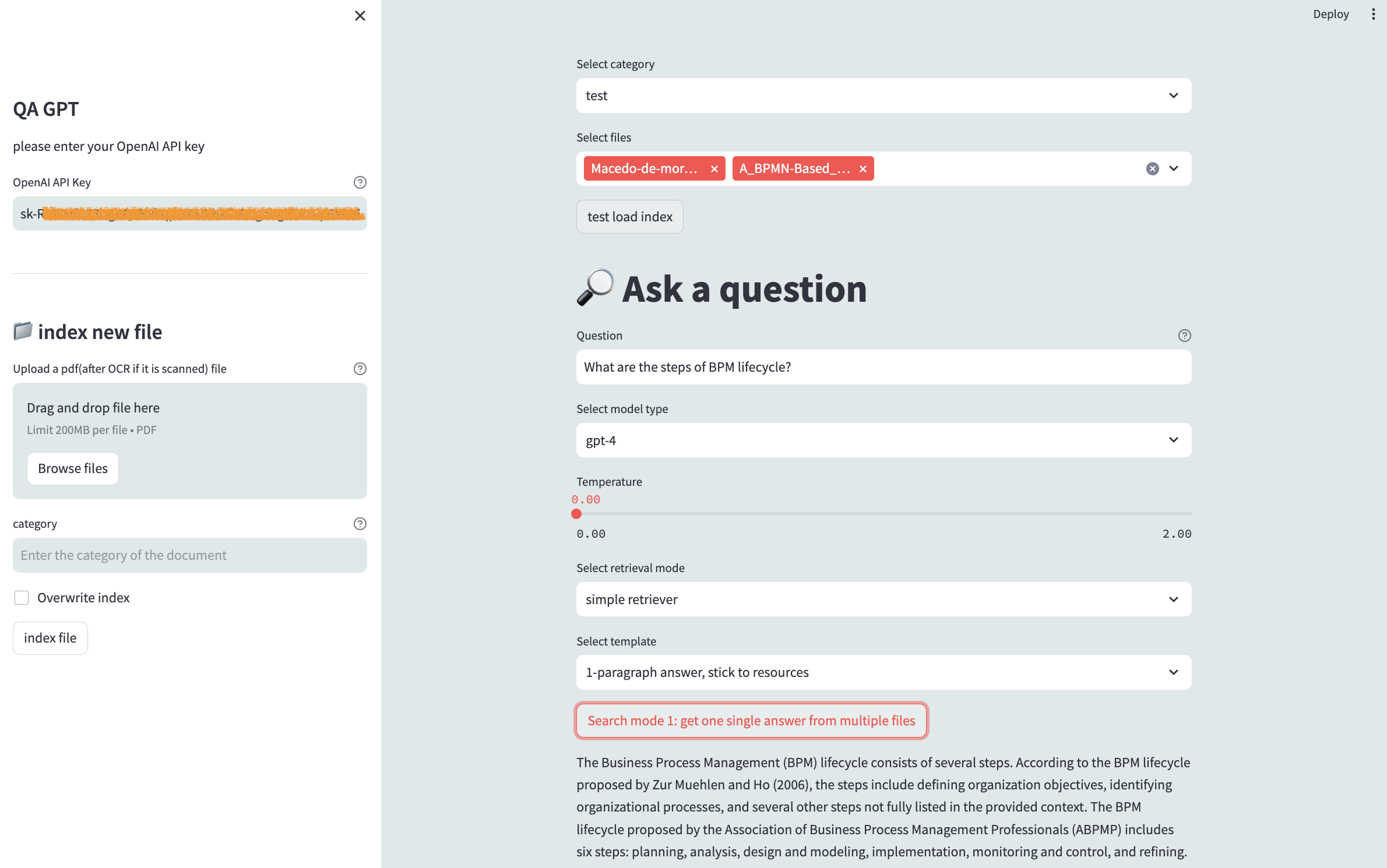
Task: Click the Question text input field
Action: click(x=883, y=367)
